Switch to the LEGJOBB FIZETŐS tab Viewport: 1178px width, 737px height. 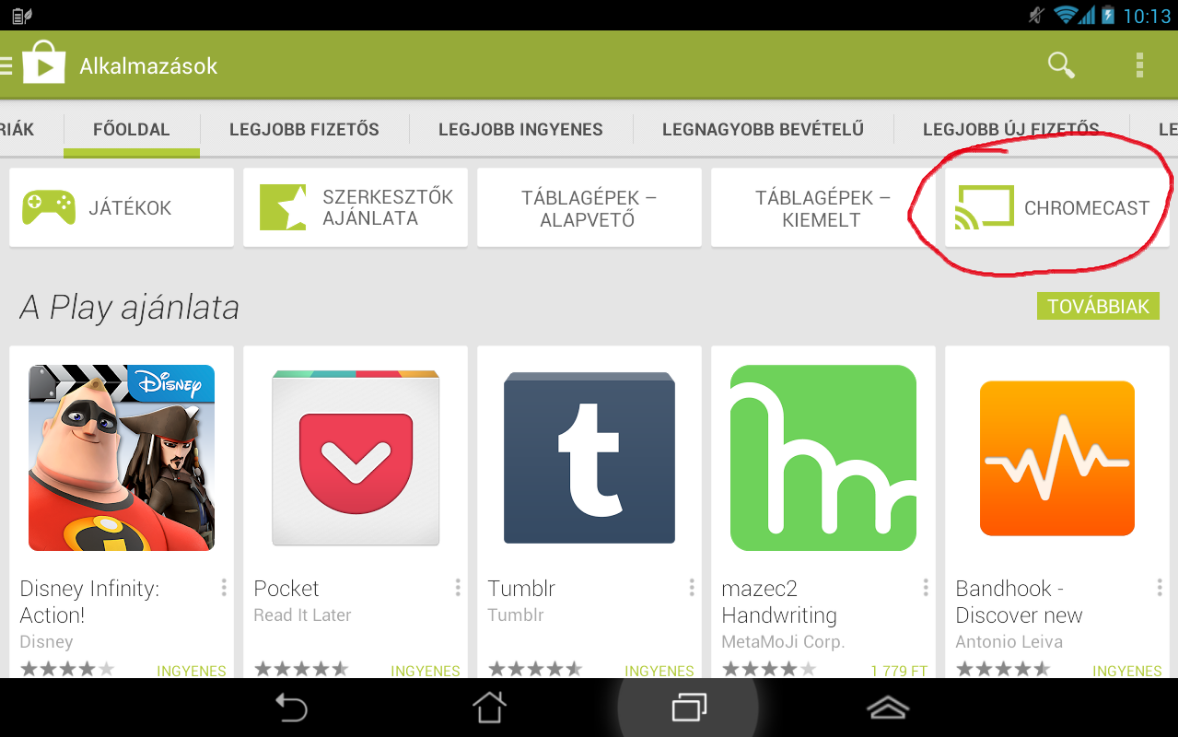[304, 129]
